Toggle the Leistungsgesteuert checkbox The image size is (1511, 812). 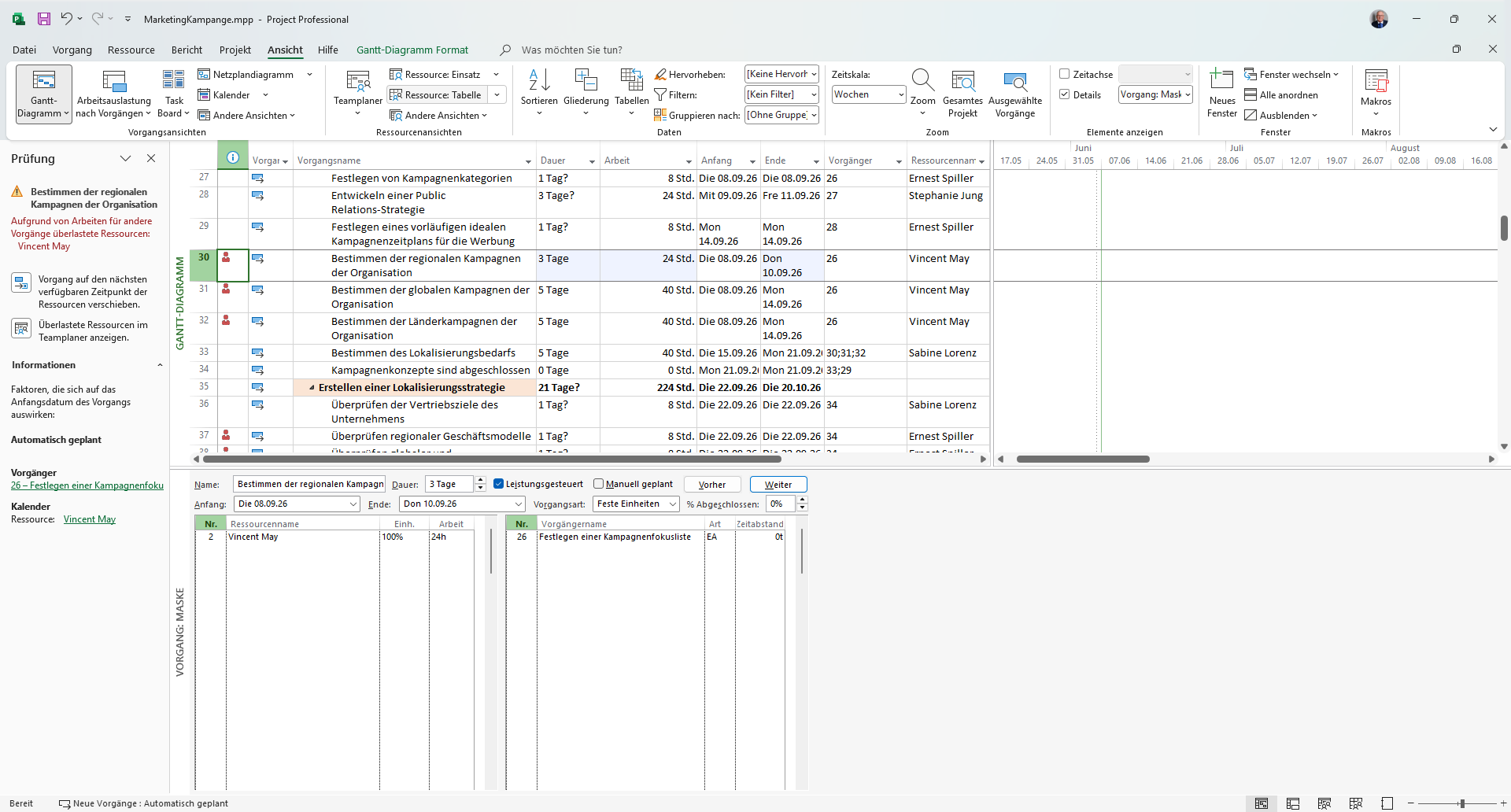click(498, 484)
